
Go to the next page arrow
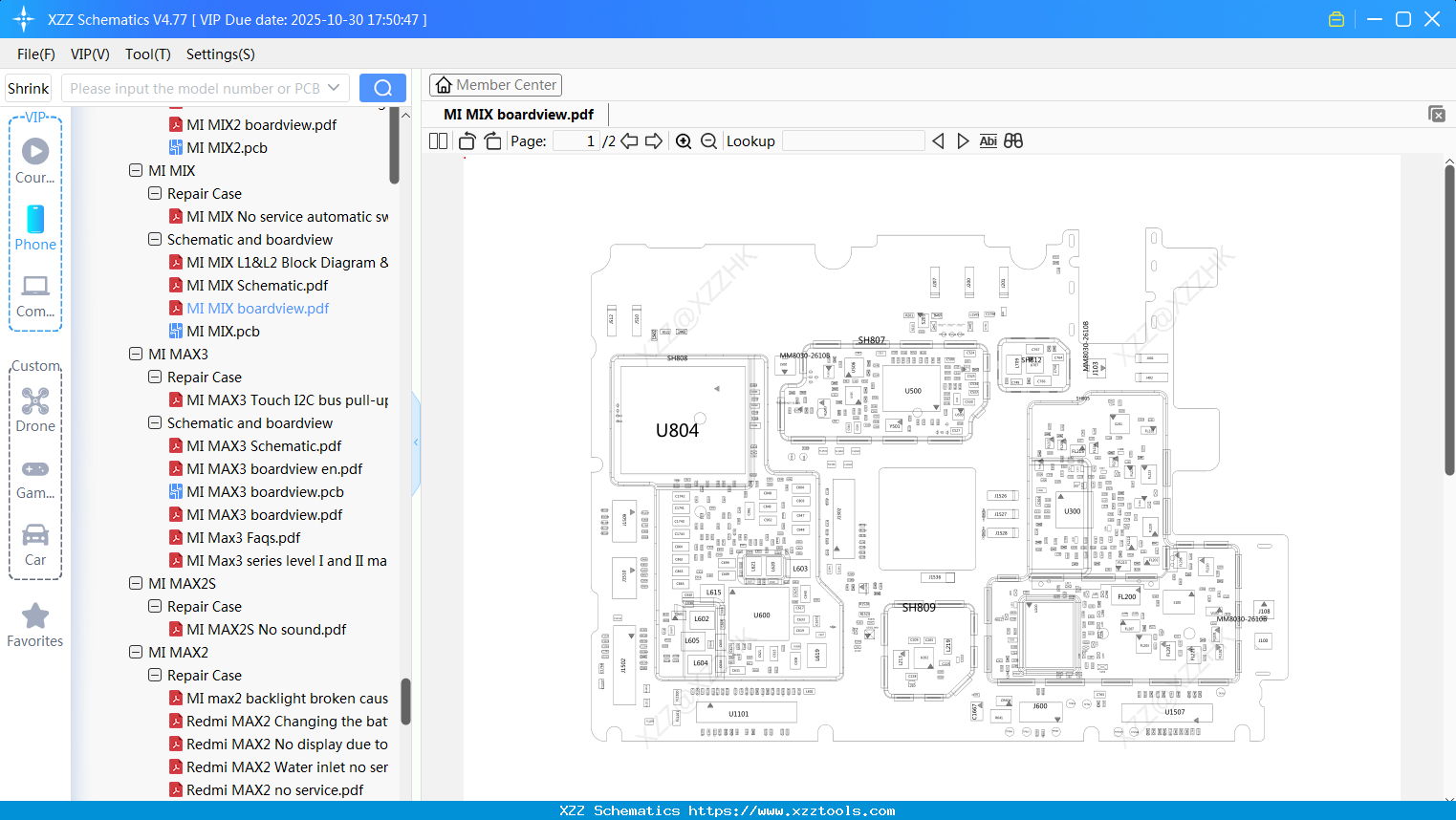click(654, 141)
